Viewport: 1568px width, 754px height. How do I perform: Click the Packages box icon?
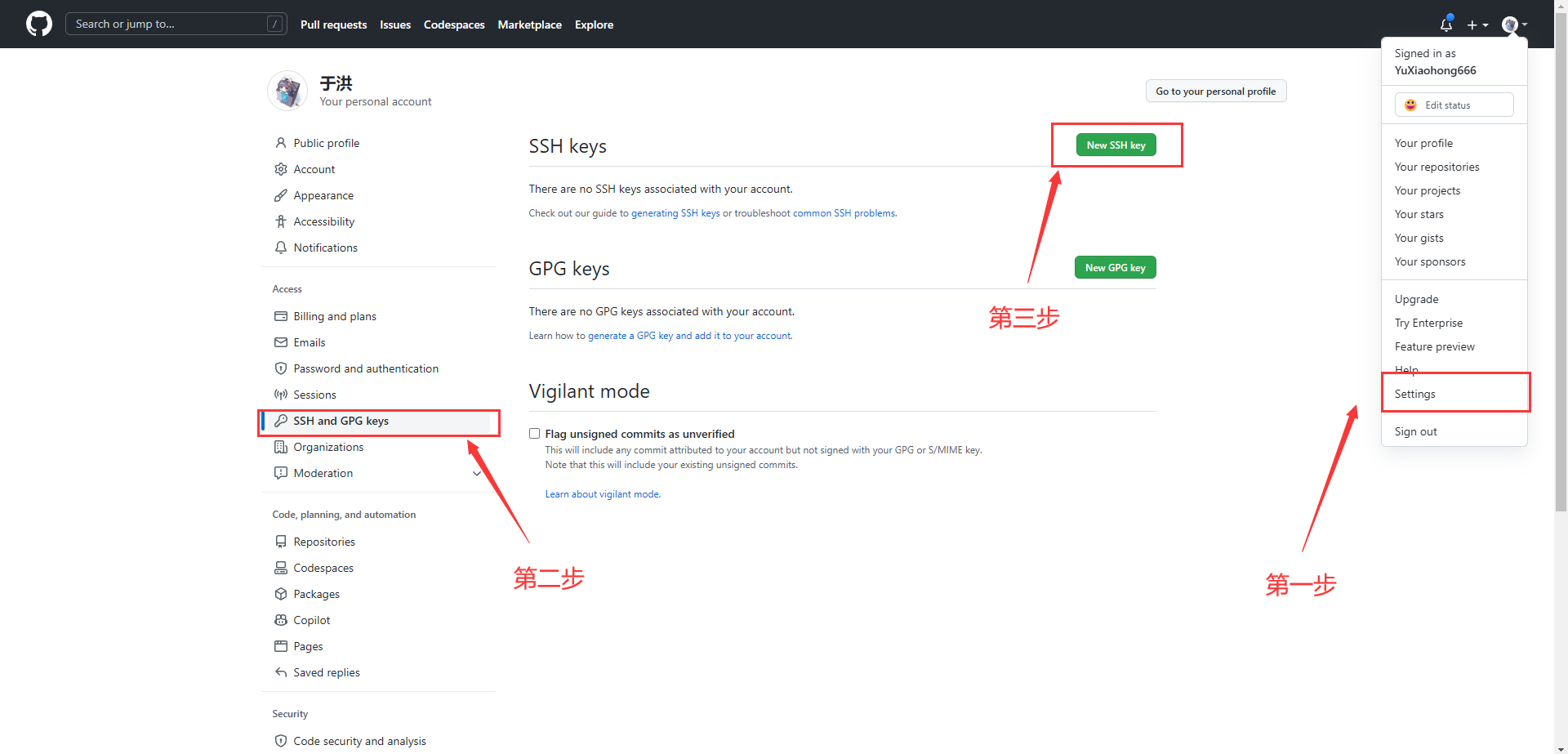click(x=281, y=594)
